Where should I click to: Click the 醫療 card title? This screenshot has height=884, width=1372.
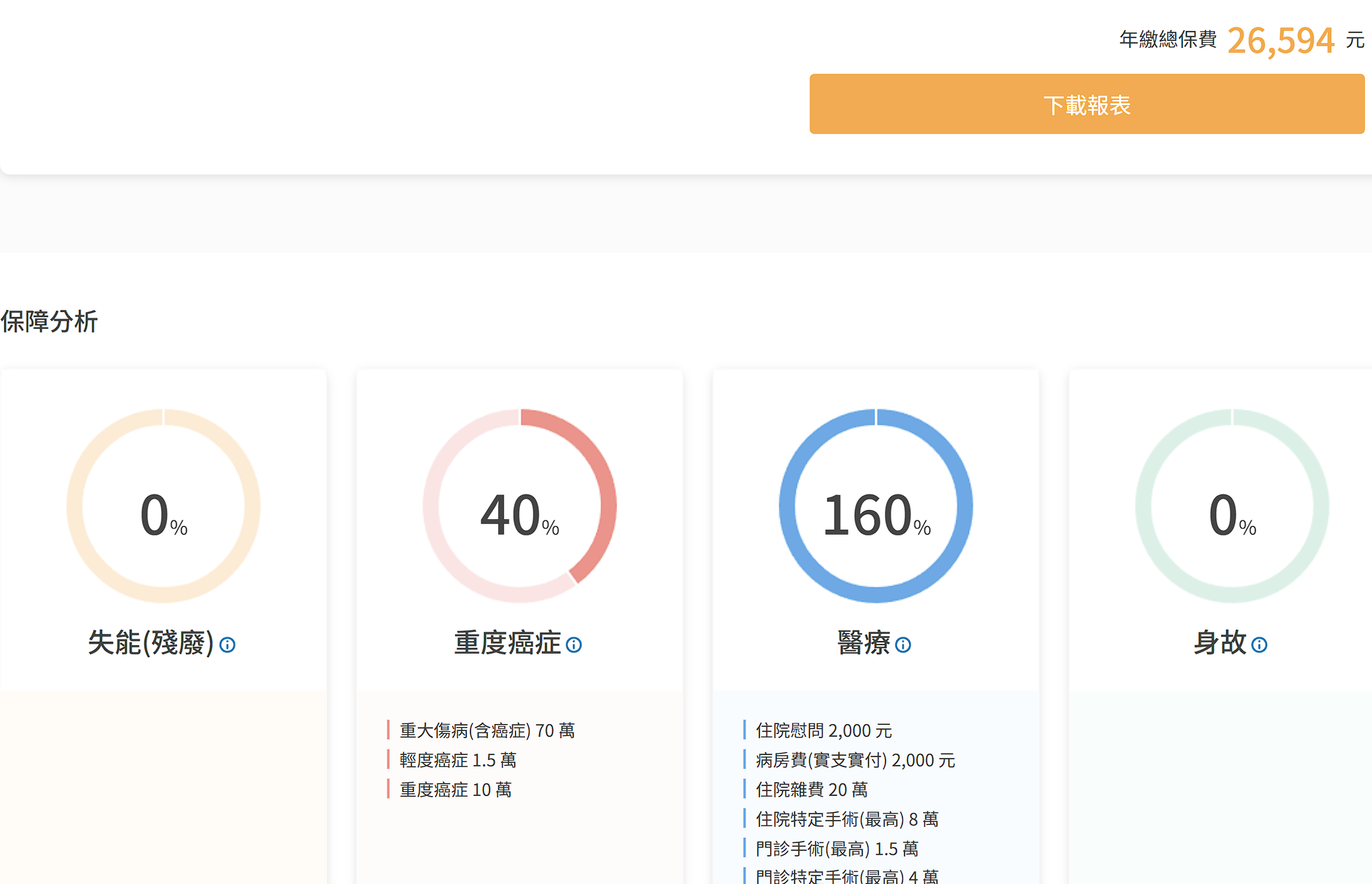tap(864, 642)
